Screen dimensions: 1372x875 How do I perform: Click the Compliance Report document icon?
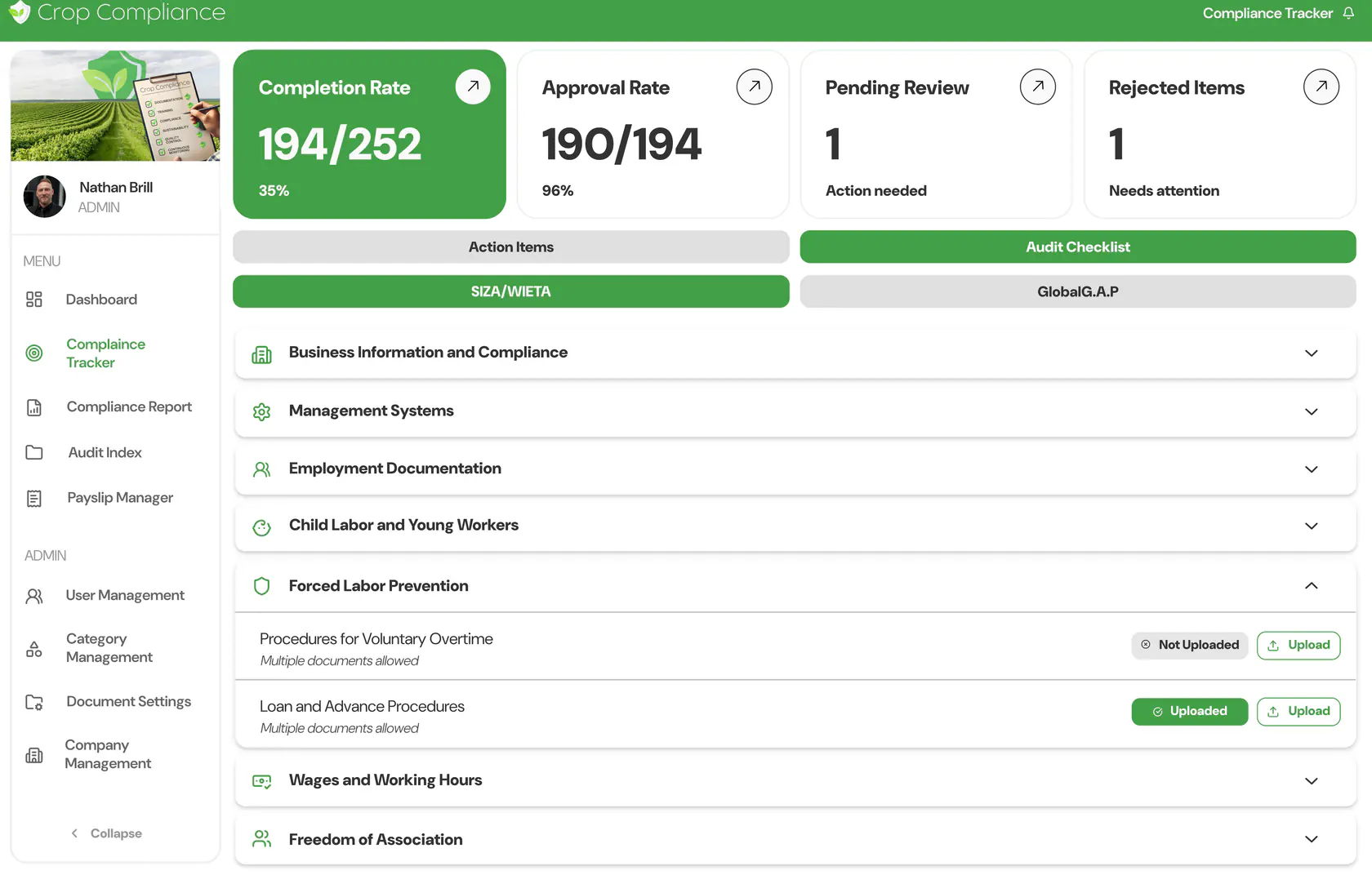(x=34, y=407)
